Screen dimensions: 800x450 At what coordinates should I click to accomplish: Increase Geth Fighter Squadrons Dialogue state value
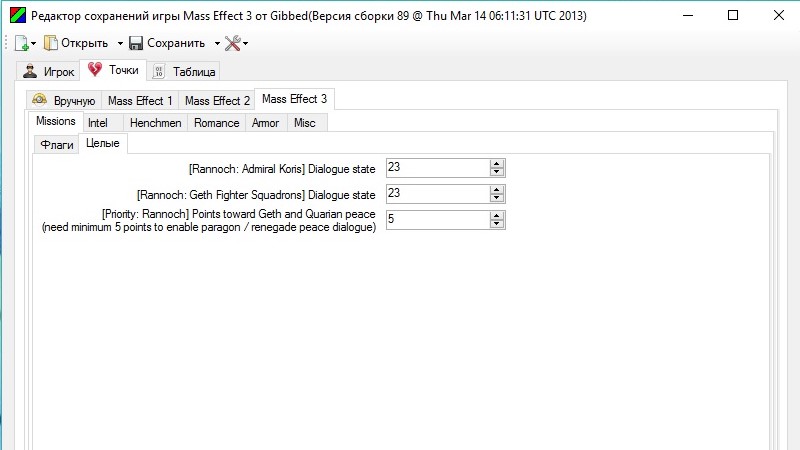496,189
